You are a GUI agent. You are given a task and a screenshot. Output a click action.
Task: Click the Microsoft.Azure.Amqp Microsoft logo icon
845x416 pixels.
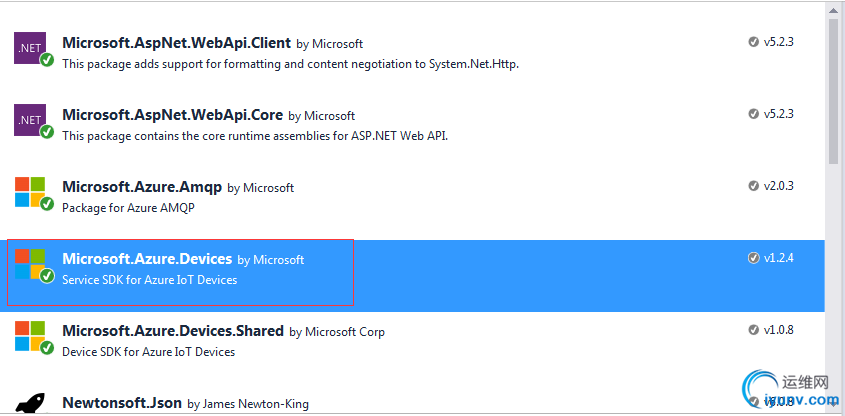[x=29, y=192]
